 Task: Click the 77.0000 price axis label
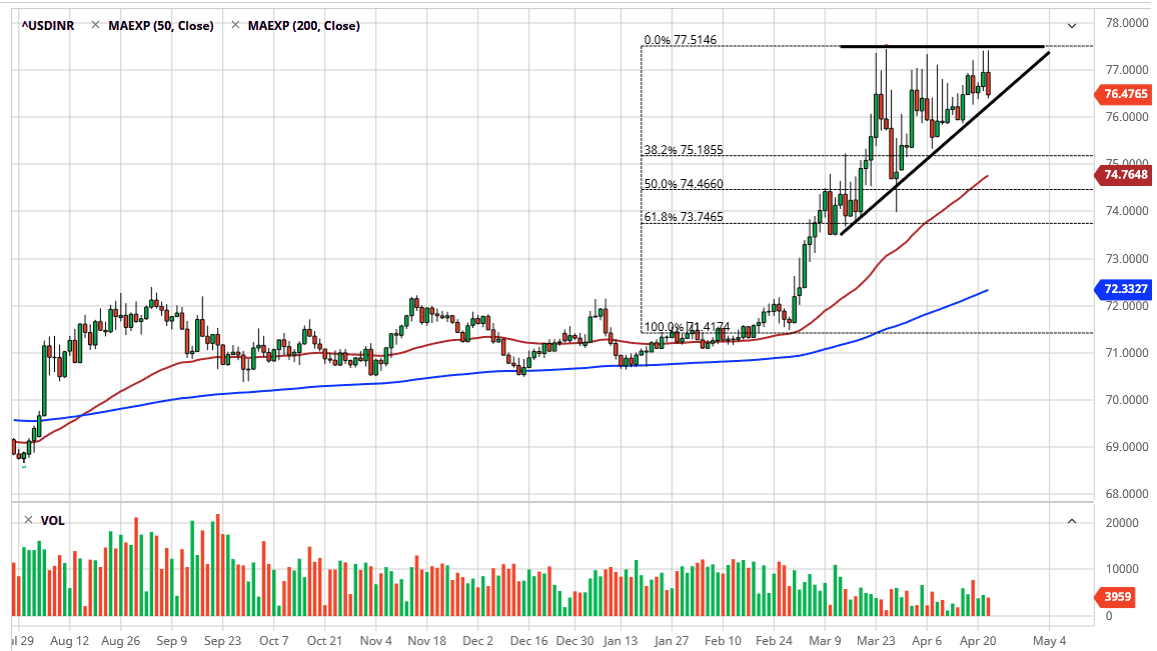tap(1127, 70)
